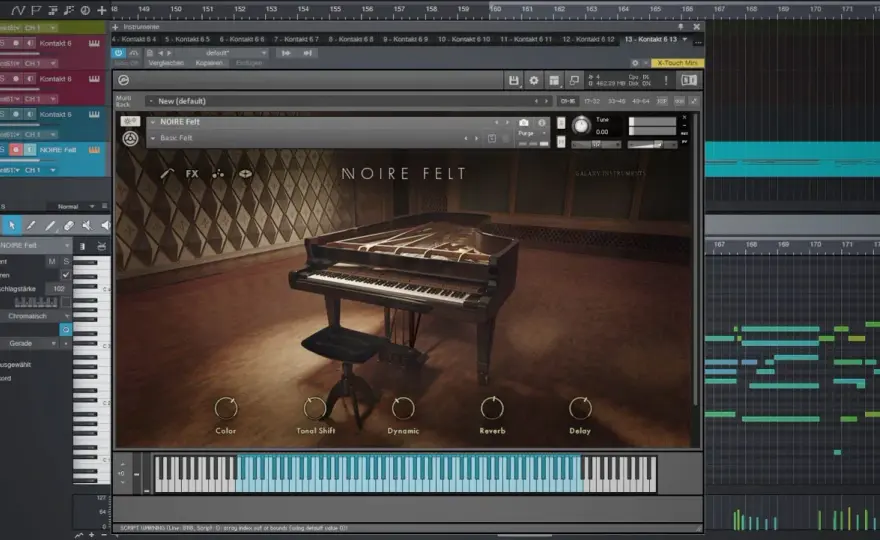The image size is (880, 540).
Task: Select the 17-32 multi rack page
Action: 592,101
